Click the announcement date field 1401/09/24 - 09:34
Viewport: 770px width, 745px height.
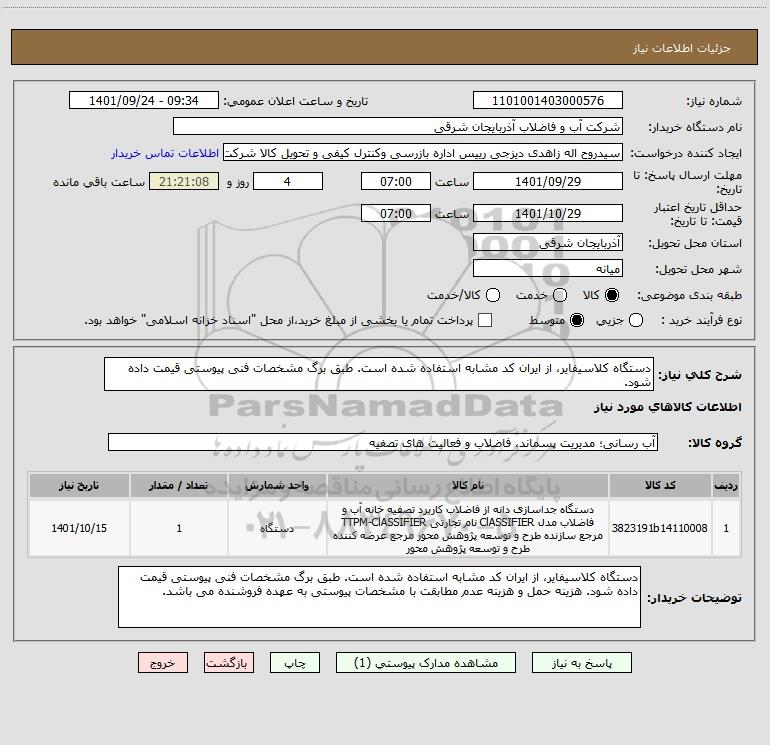pyautogui.click(x=144, y=101)
